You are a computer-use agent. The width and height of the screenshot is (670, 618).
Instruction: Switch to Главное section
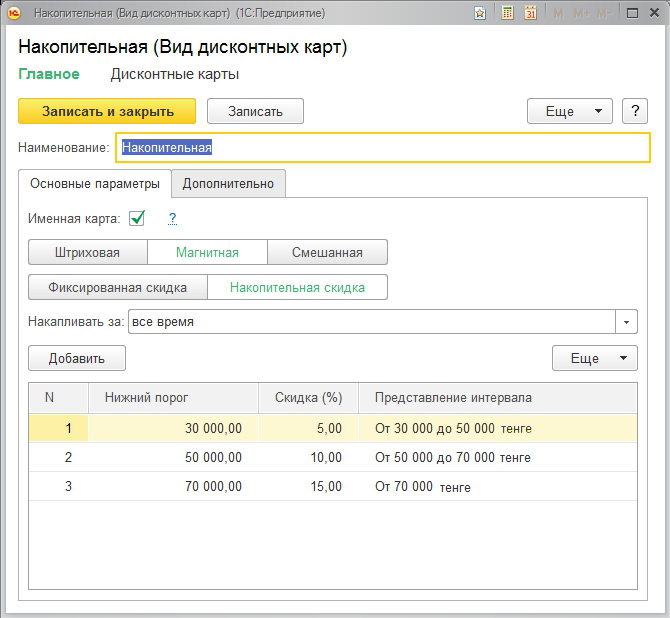49,74
